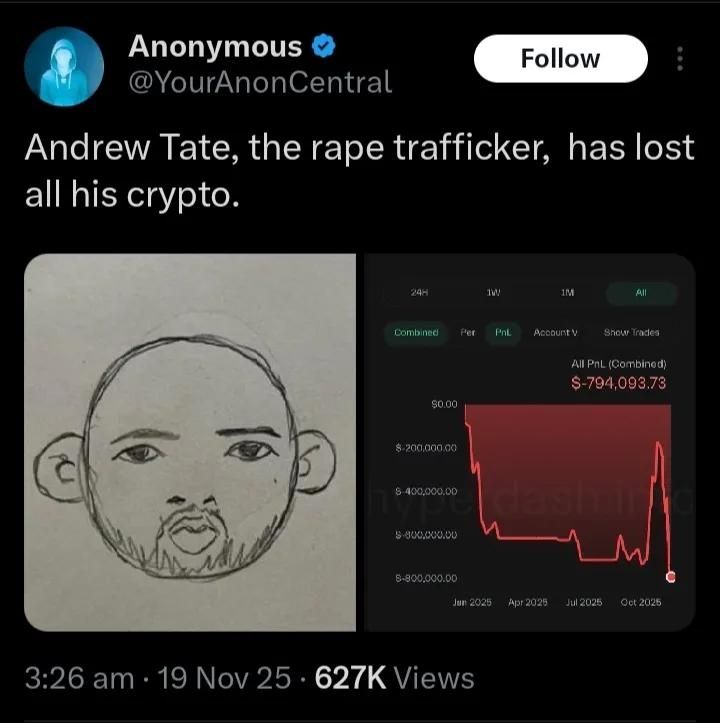Click the red endpoint marker on chart

[x=671, y=577]
